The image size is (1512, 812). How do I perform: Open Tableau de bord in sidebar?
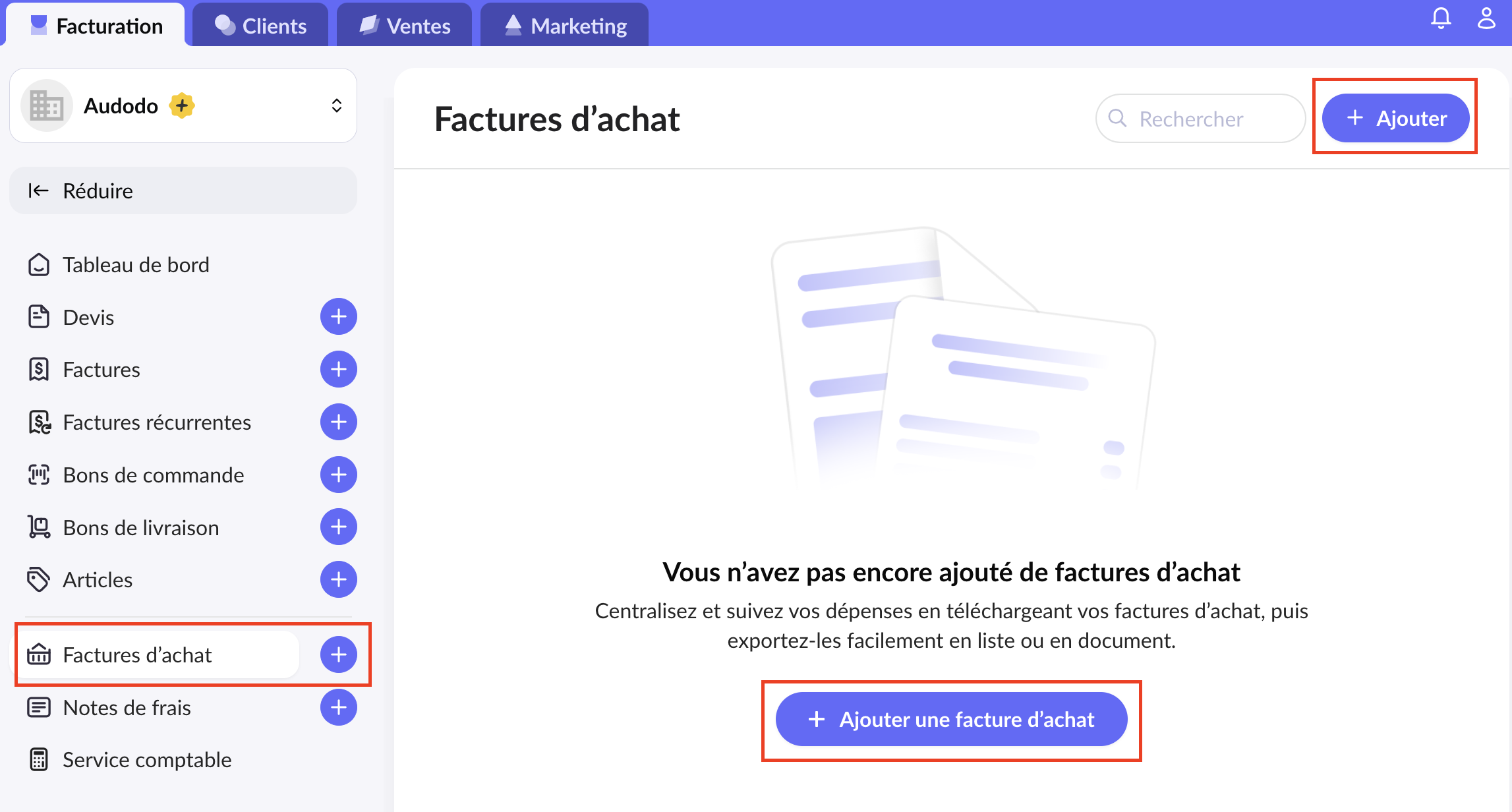pos(136,265)
